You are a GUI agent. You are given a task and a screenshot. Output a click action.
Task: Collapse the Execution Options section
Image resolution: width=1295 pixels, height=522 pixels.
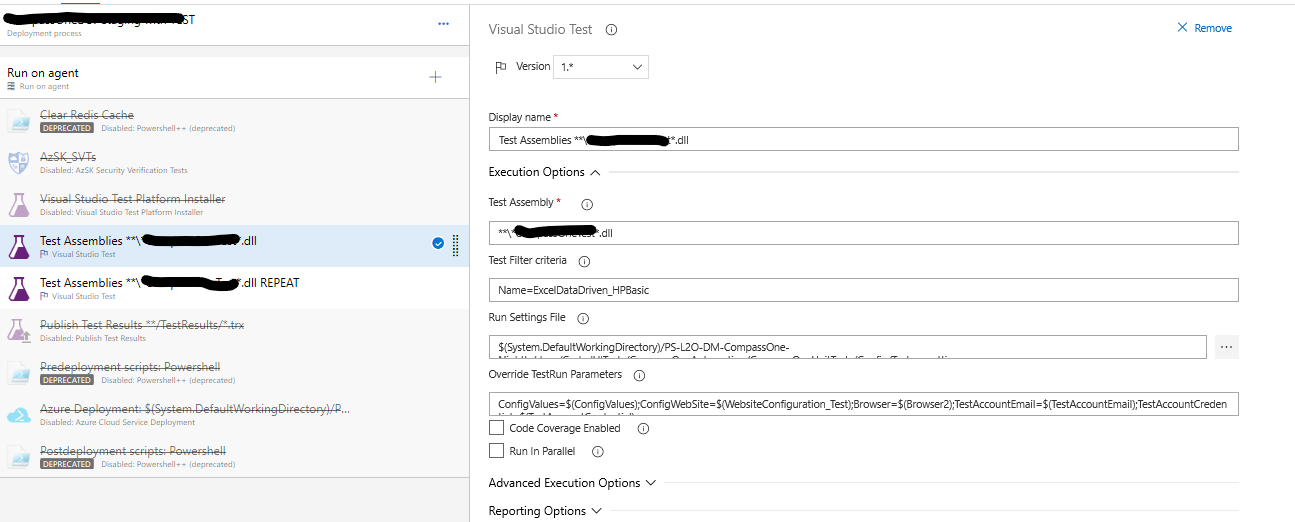pos(544,172)
